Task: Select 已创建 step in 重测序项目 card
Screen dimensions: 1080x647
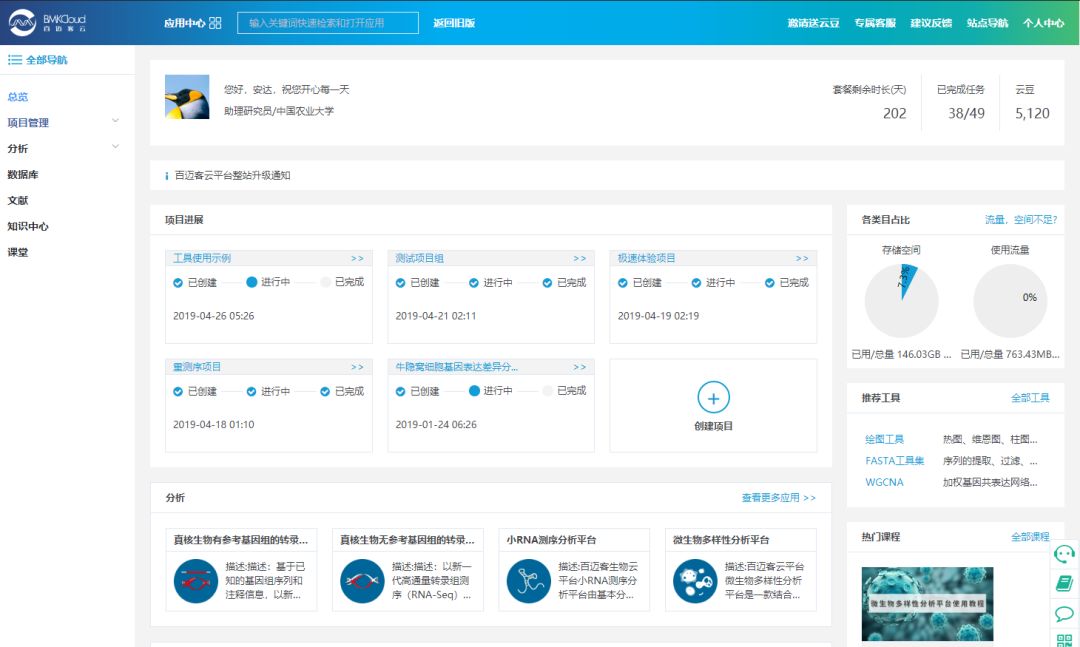Action: (x=179, y=392)
